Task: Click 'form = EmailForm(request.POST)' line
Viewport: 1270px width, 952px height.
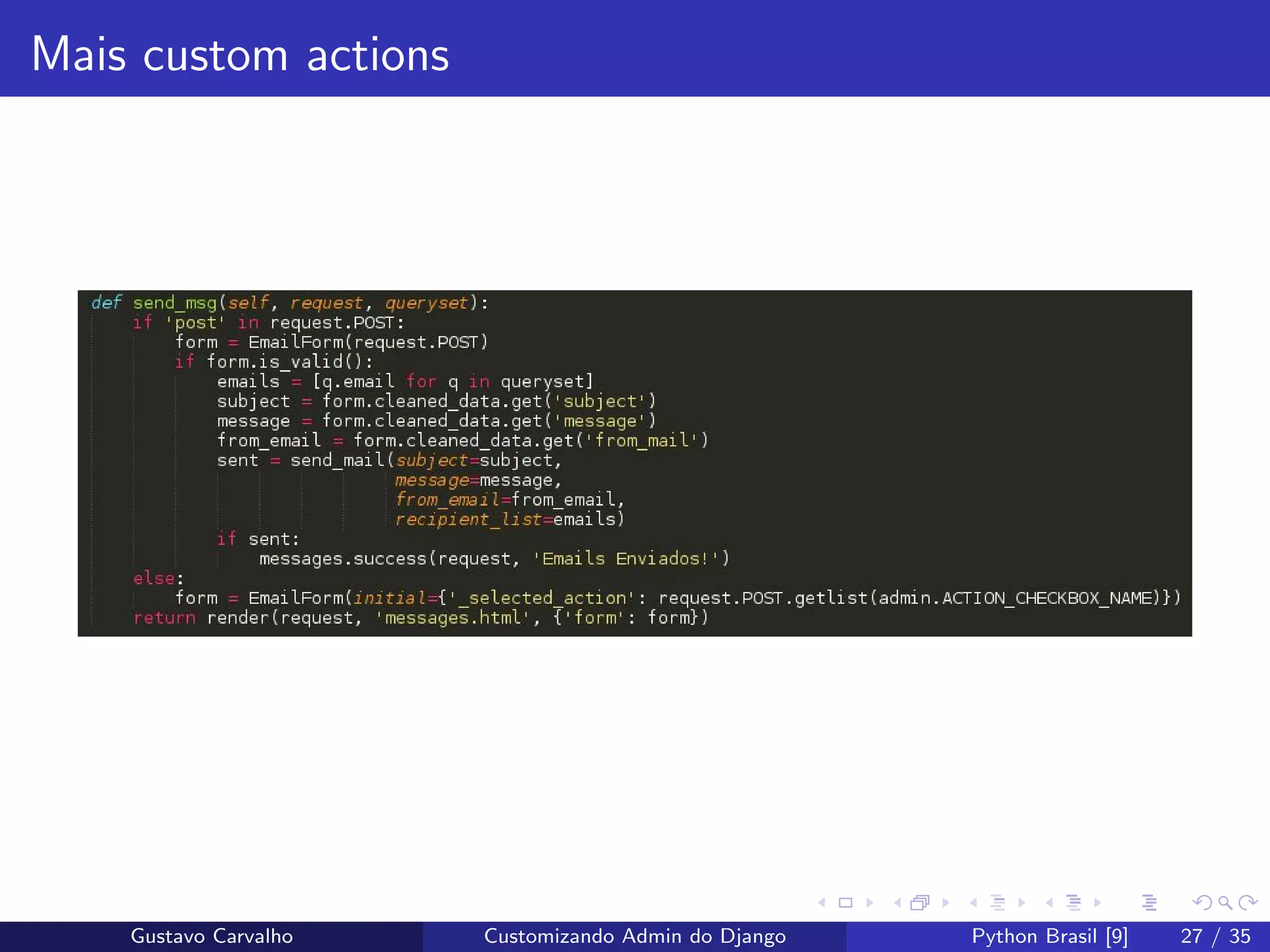Action: 331,342
